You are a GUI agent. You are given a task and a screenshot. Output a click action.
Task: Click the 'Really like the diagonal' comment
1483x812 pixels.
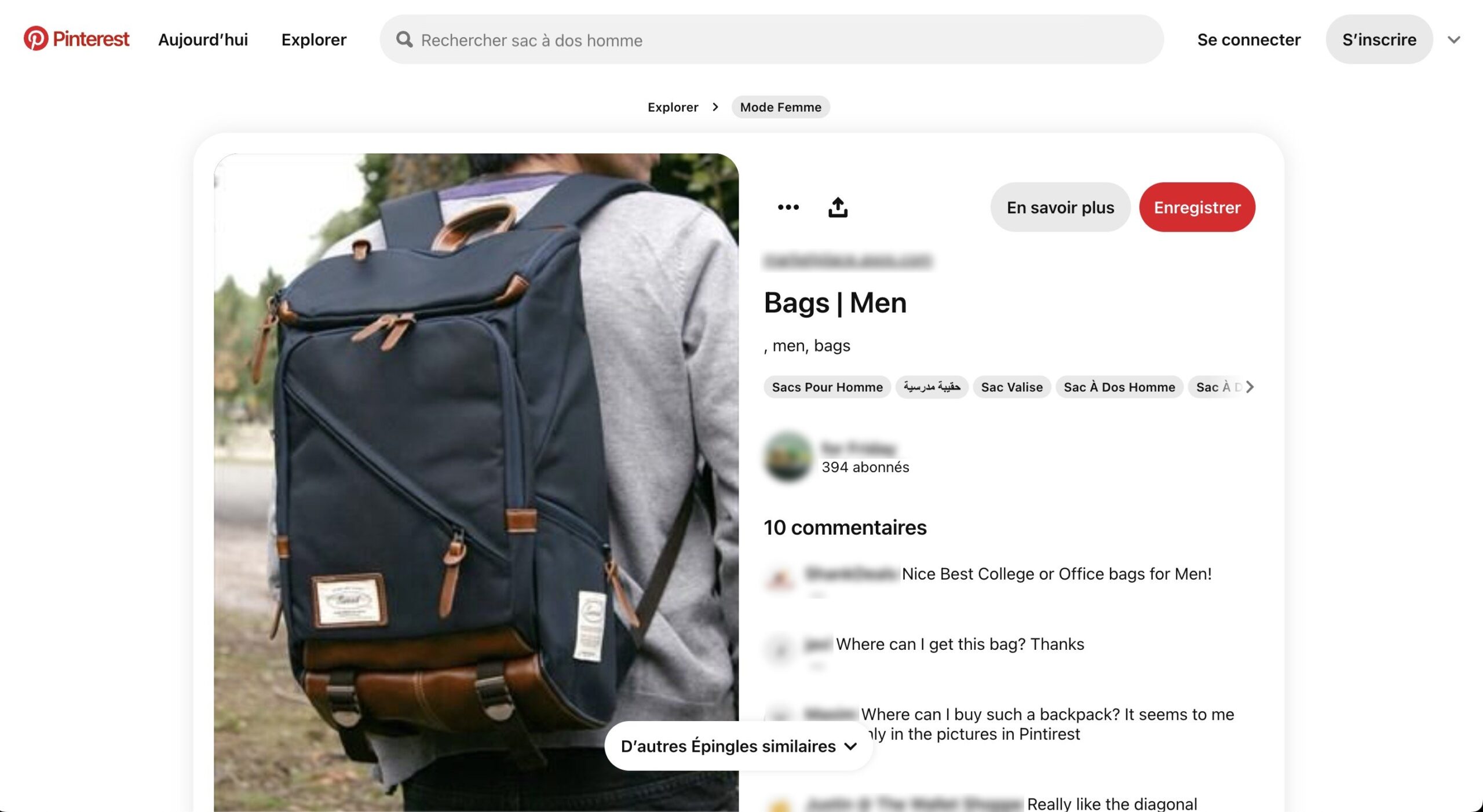(x=1112, y=803)
